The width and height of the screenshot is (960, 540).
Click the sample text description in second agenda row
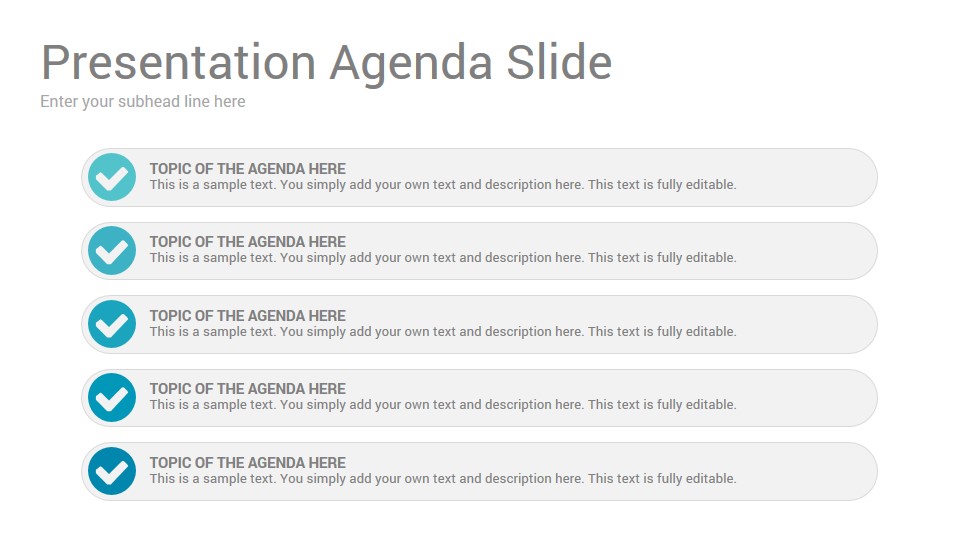click(x=443, y=258)
